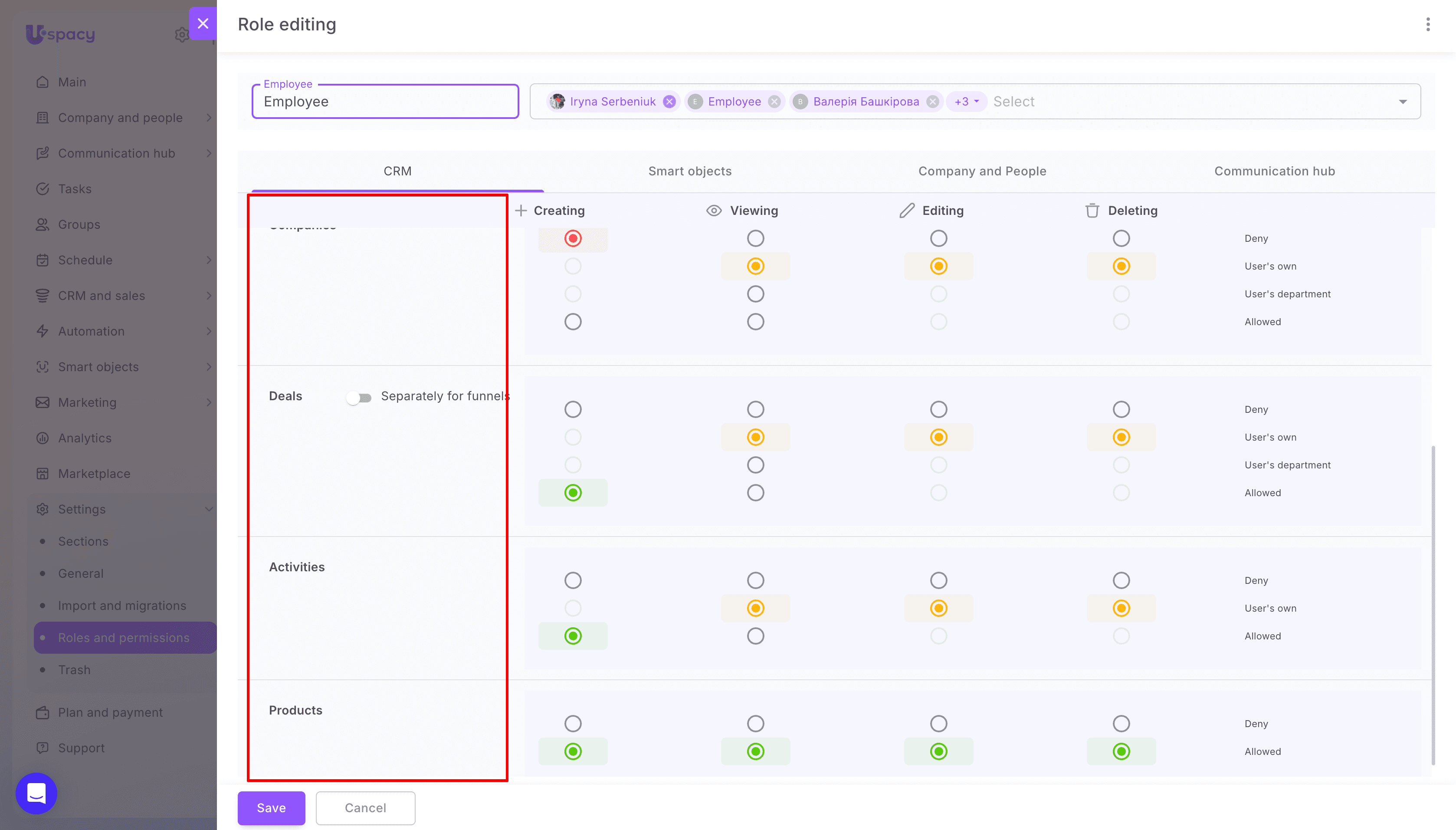Click the Support icon in sidebar

[x=43, y=748]
